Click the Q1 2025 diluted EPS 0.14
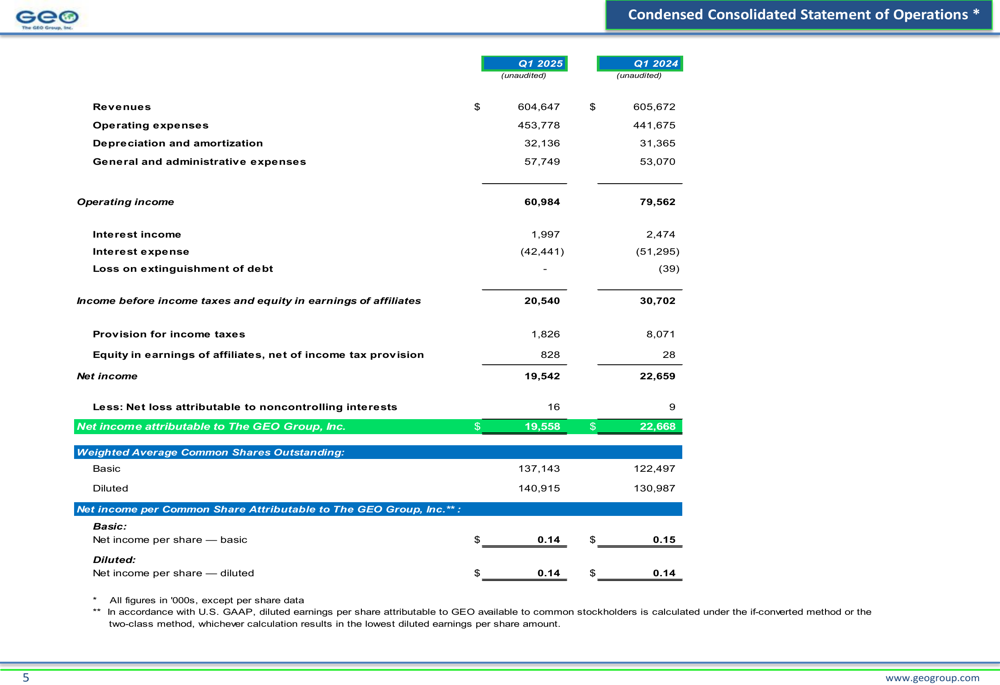 (x=548, y=573)
